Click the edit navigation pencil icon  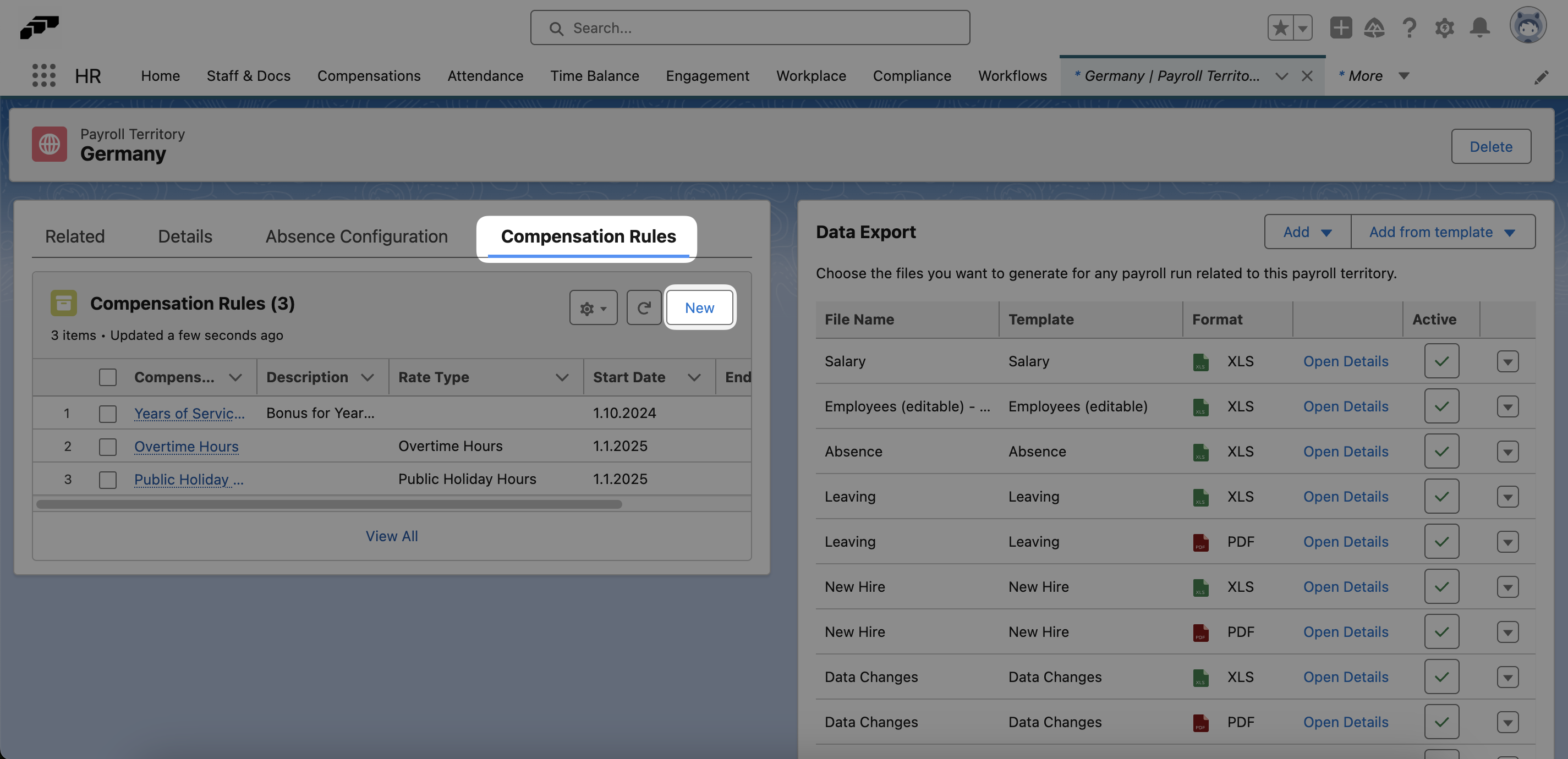(1540, 76)
